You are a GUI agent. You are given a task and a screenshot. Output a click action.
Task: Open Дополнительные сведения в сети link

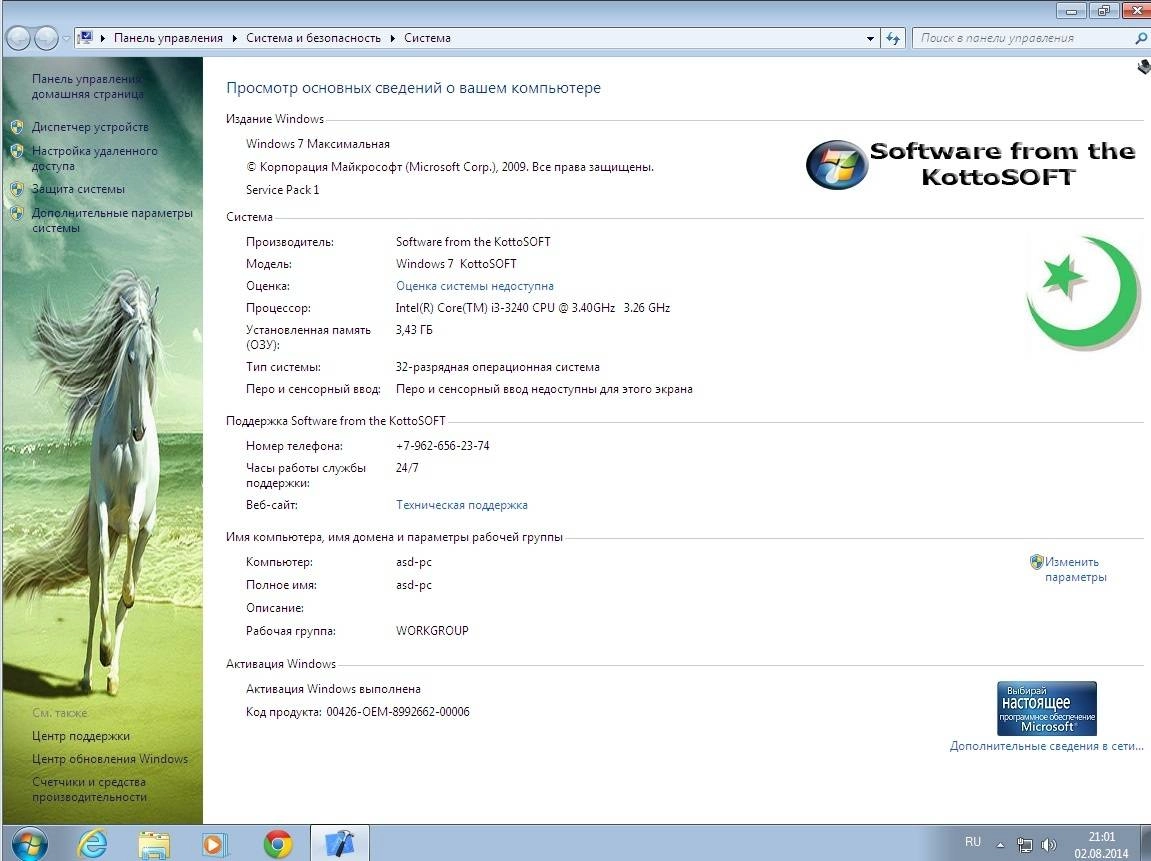(1046, 746)
